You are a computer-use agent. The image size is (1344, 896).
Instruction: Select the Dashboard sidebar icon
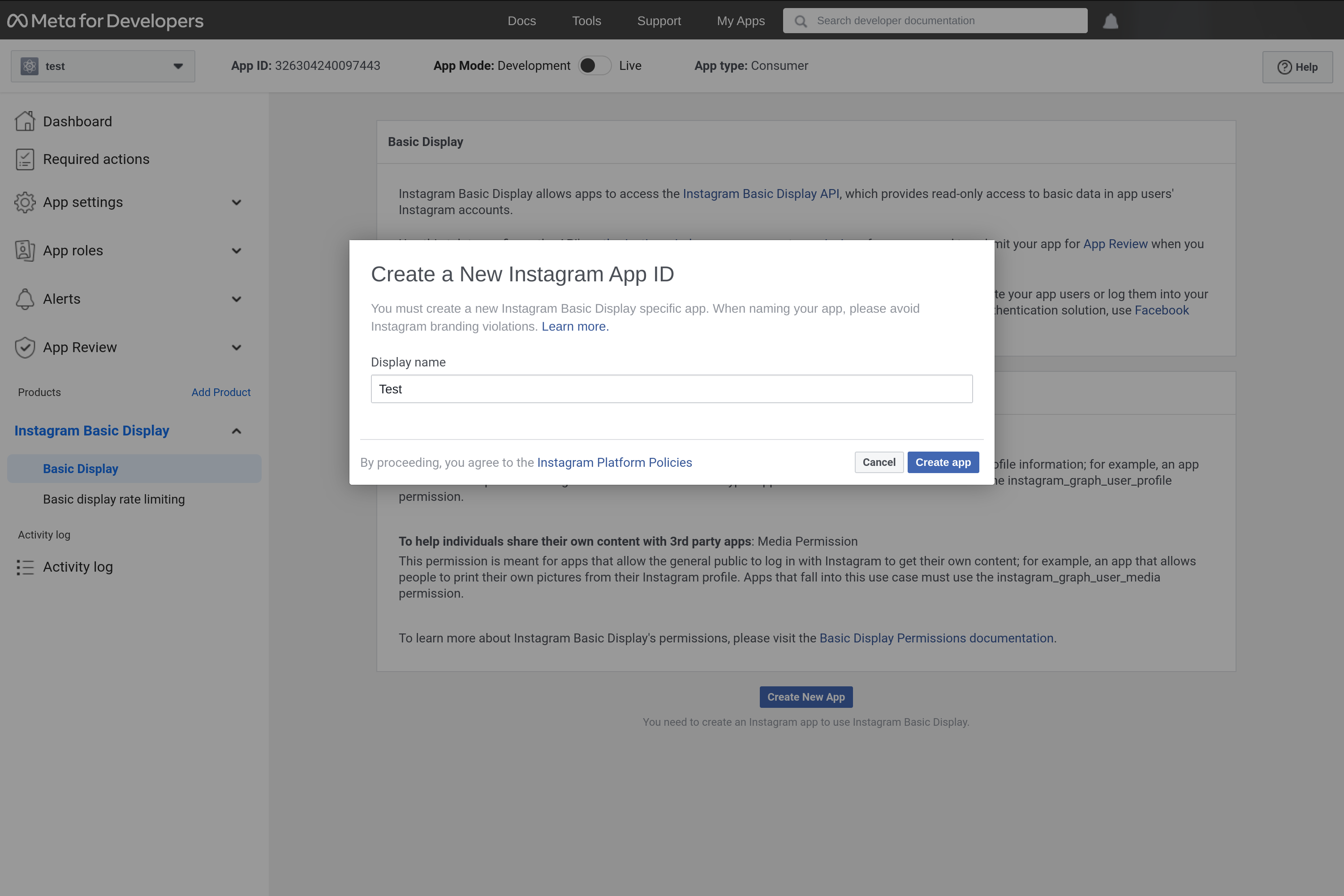click(x=25, y=121)
